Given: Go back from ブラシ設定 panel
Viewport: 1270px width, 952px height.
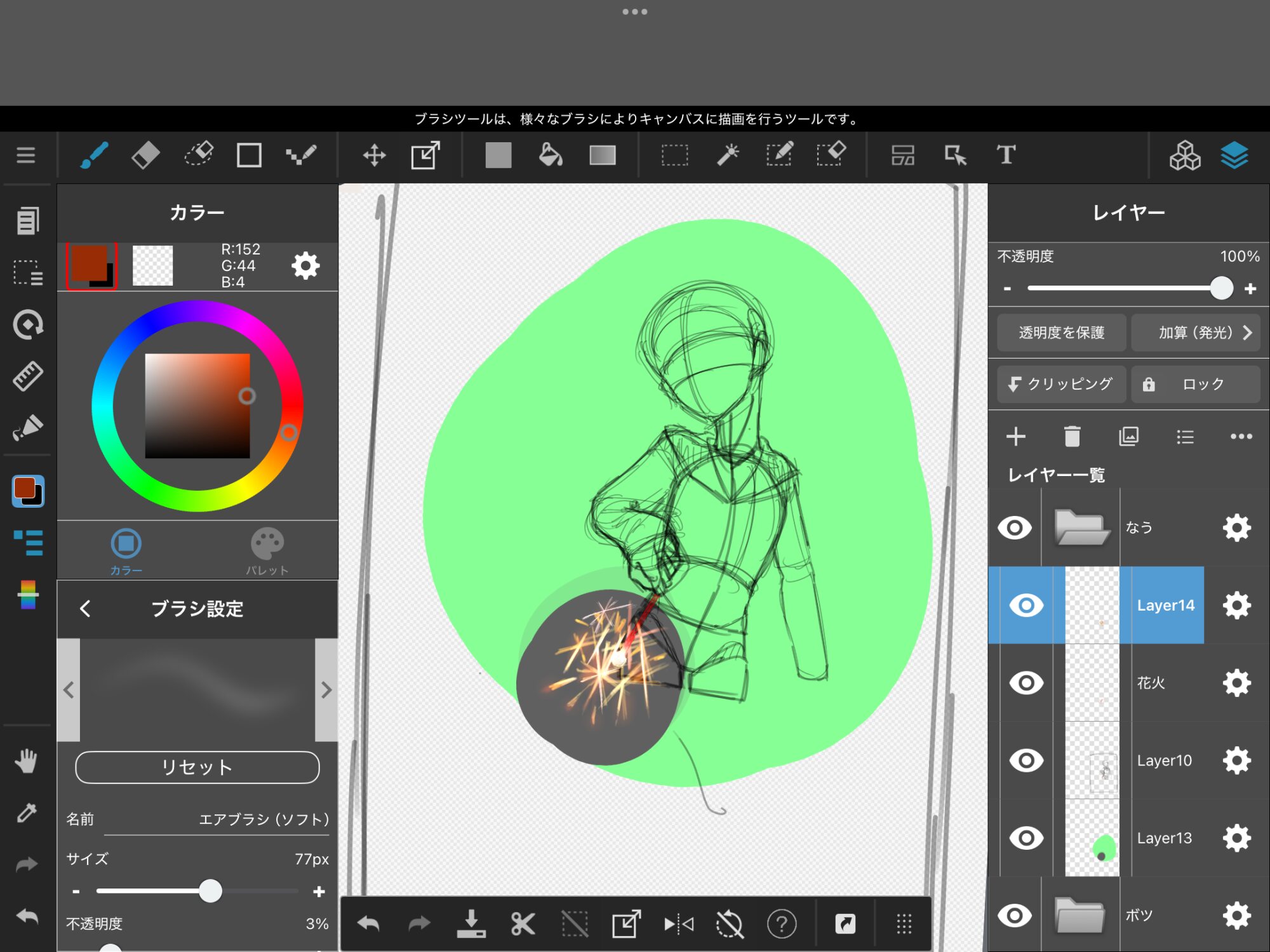Looking at the screenshot, I should [86, 609].
